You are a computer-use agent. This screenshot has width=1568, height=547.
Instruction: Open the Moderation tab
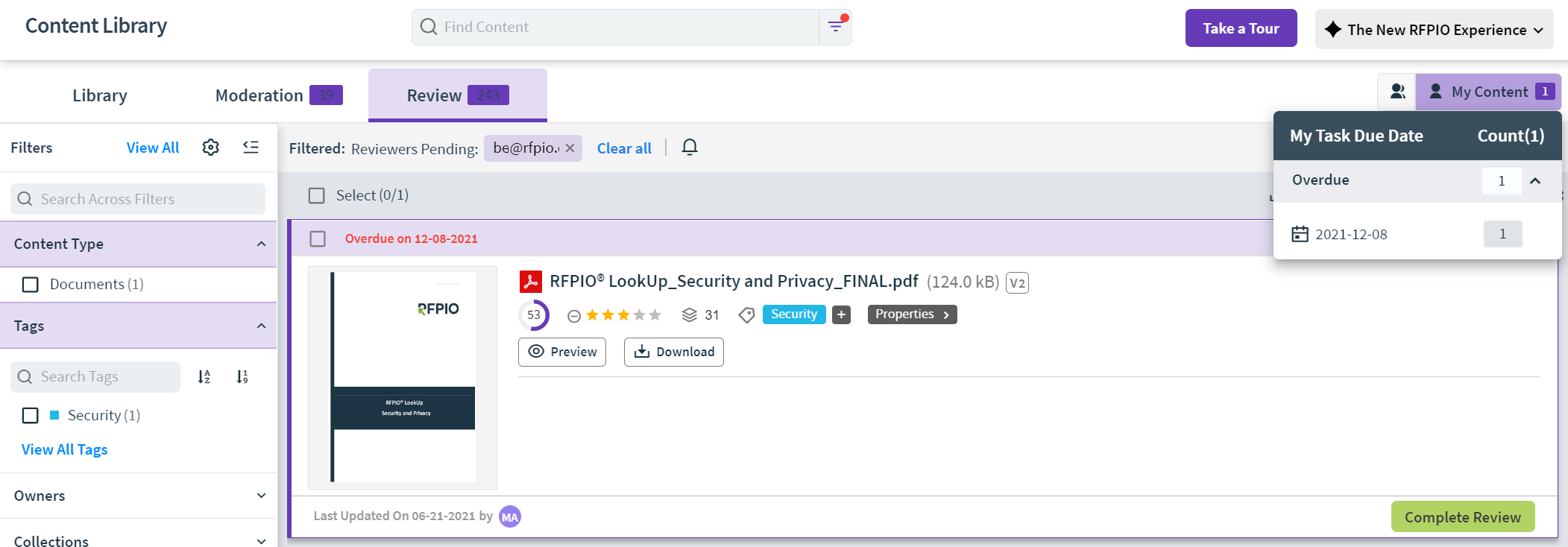tap(278, 95)
